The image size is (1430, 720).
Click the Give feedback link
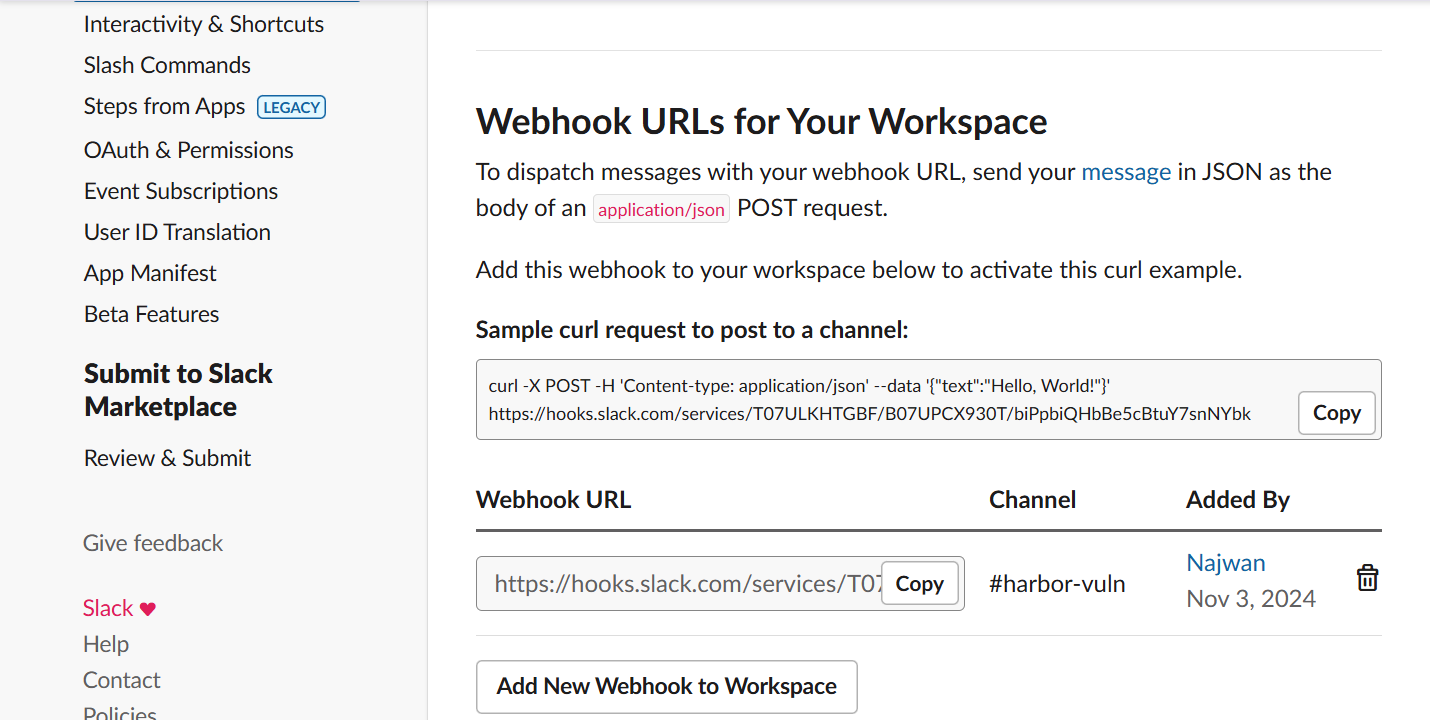coord(153,543)
